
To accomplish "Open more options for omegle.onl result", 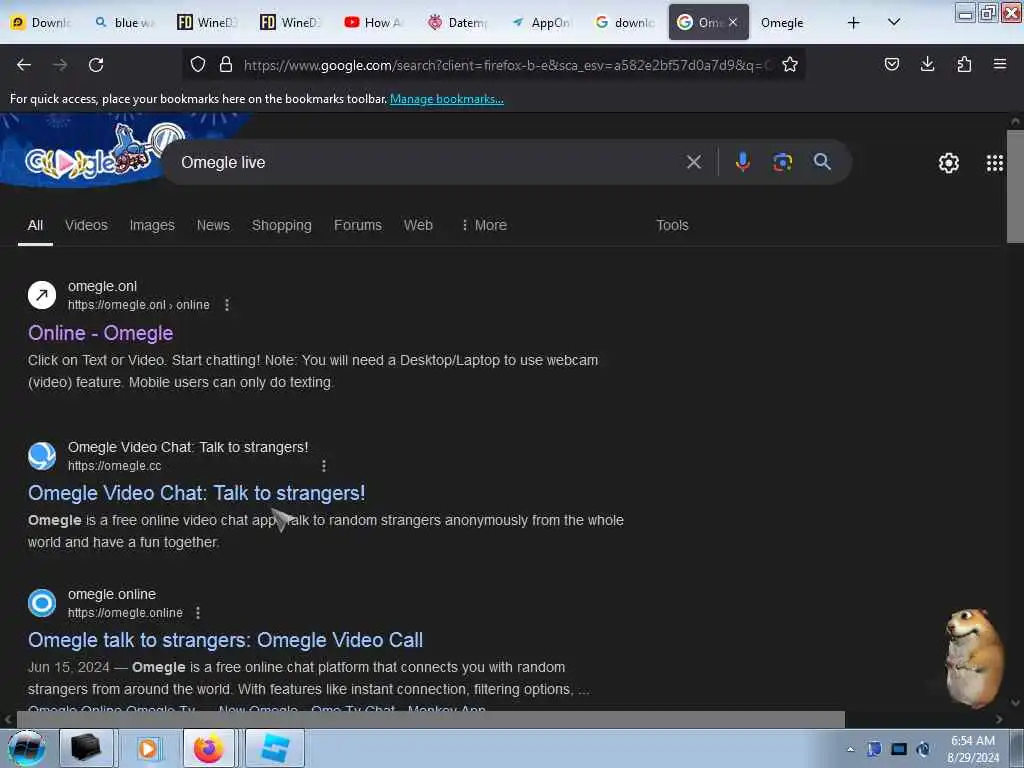I will 227,305.
